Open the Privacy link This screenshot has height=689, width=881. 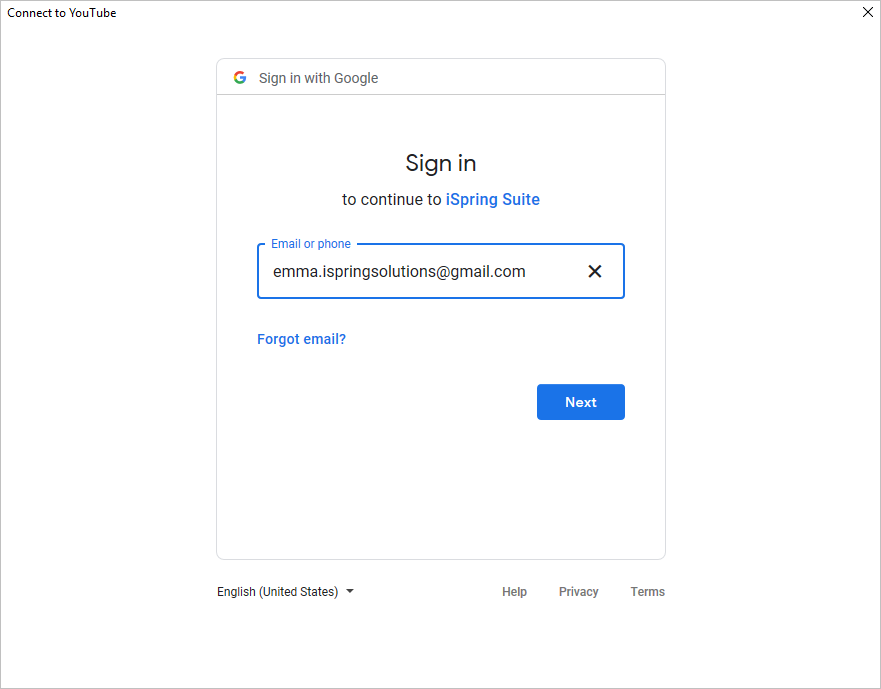point(578,591)
